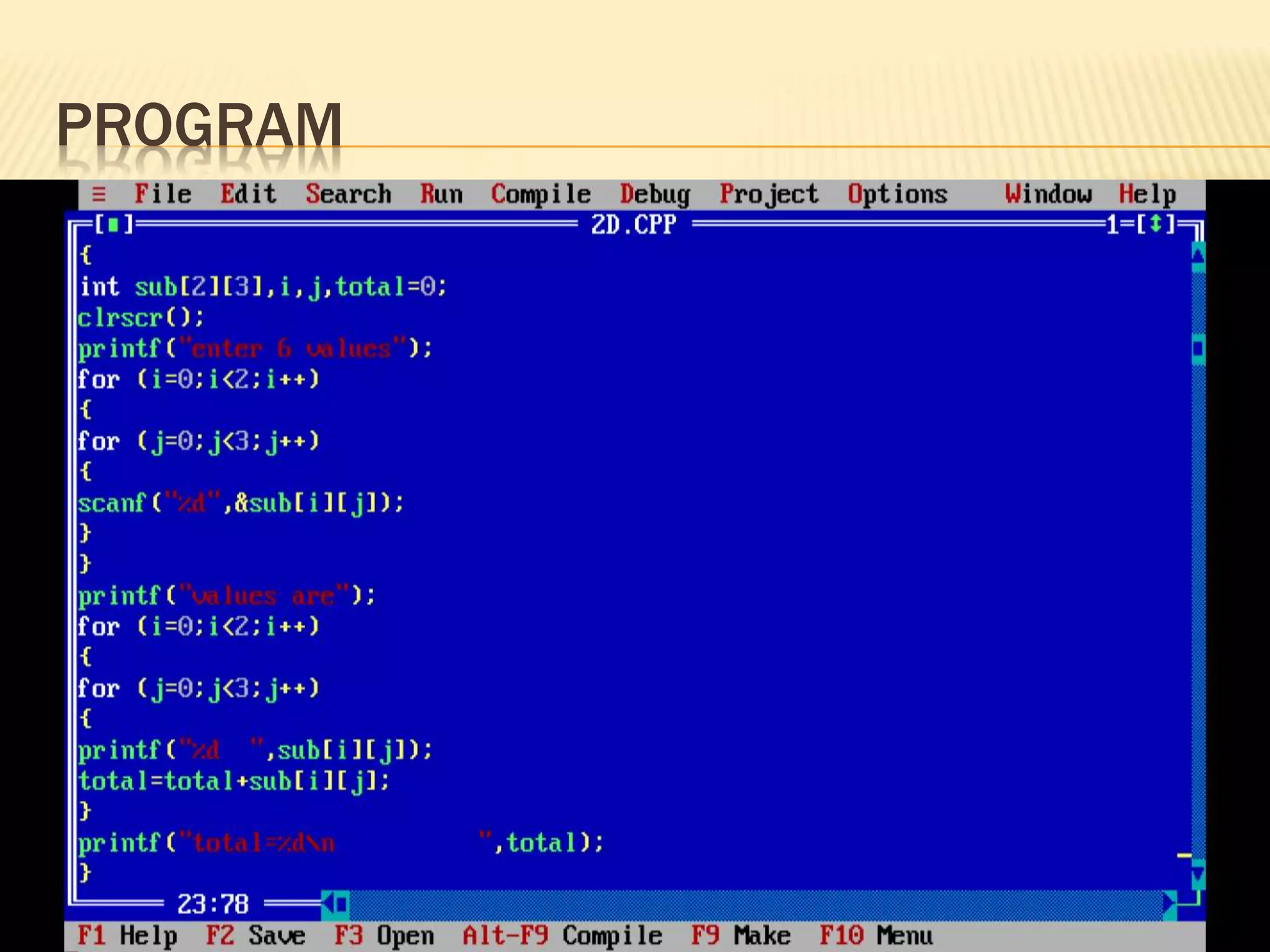Click the vertical scrollbar up arrow
The width and height of the screenshot is (1270, 952).
click(1198, 256)
